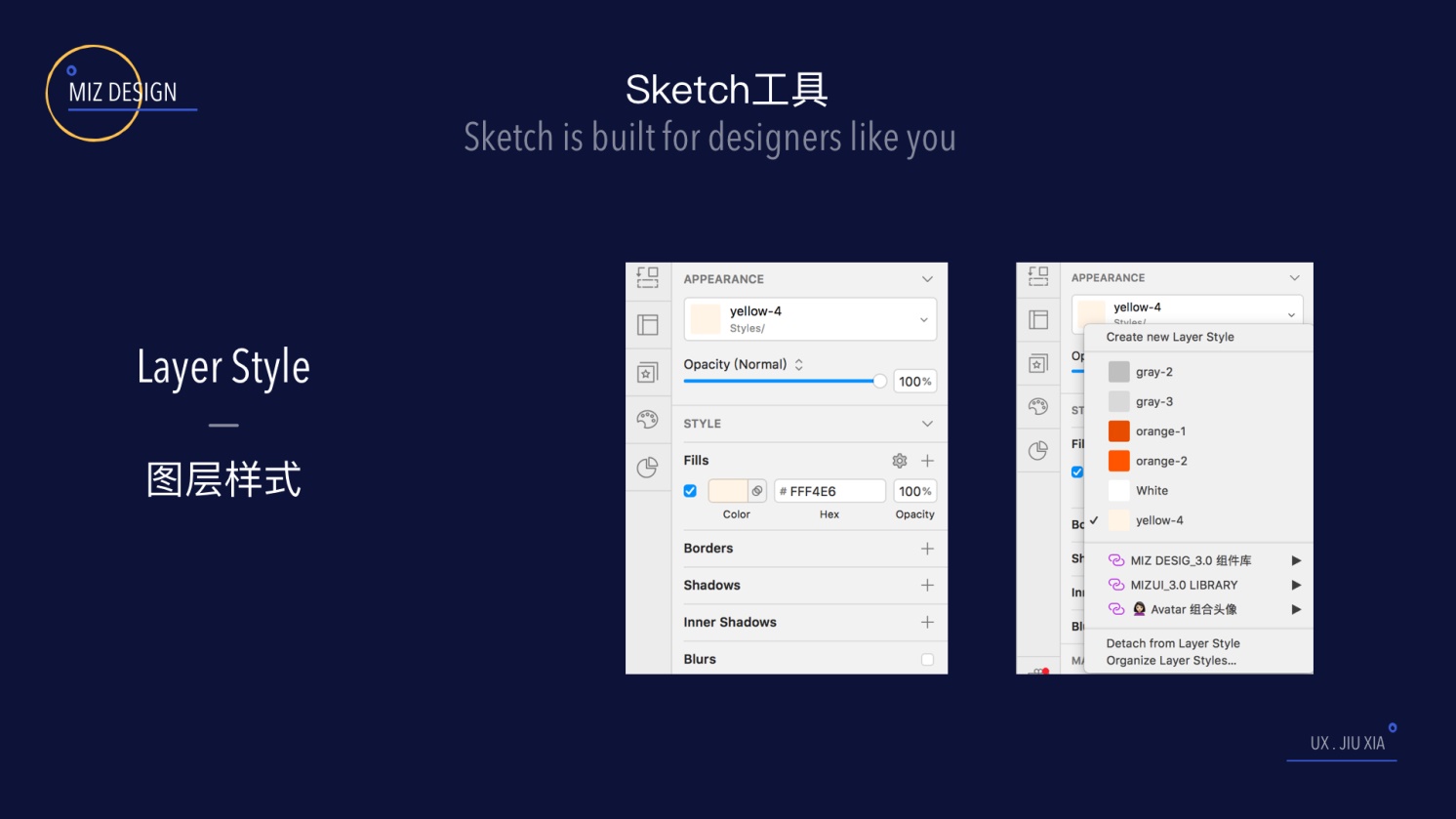Open the Fills settings gear
This screenshot has width=1456, height=819.
[x=899, y=461]
